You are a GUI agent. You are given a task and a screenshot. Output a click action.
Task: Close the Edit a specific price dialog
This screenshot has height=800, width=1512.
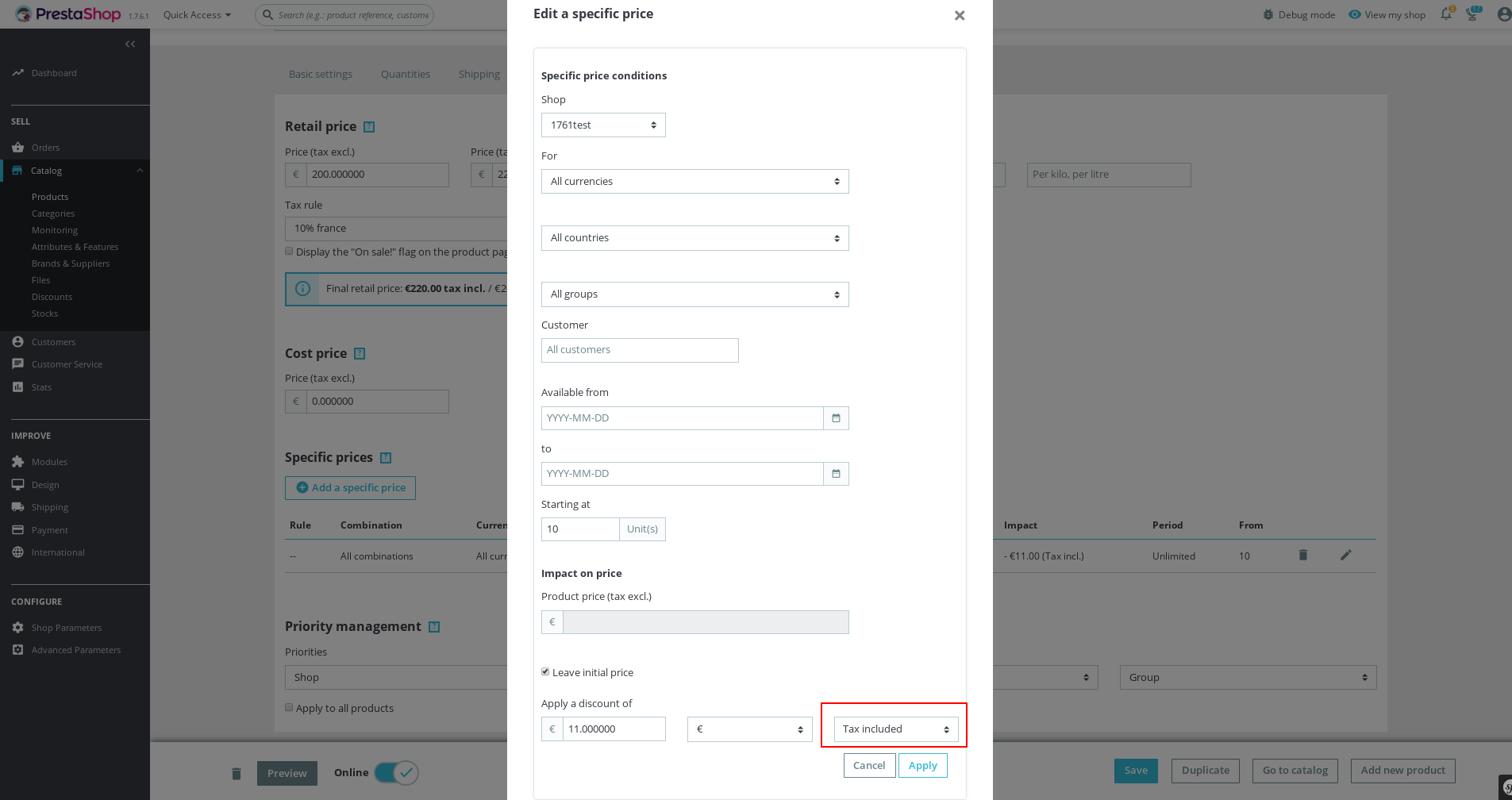960,16
